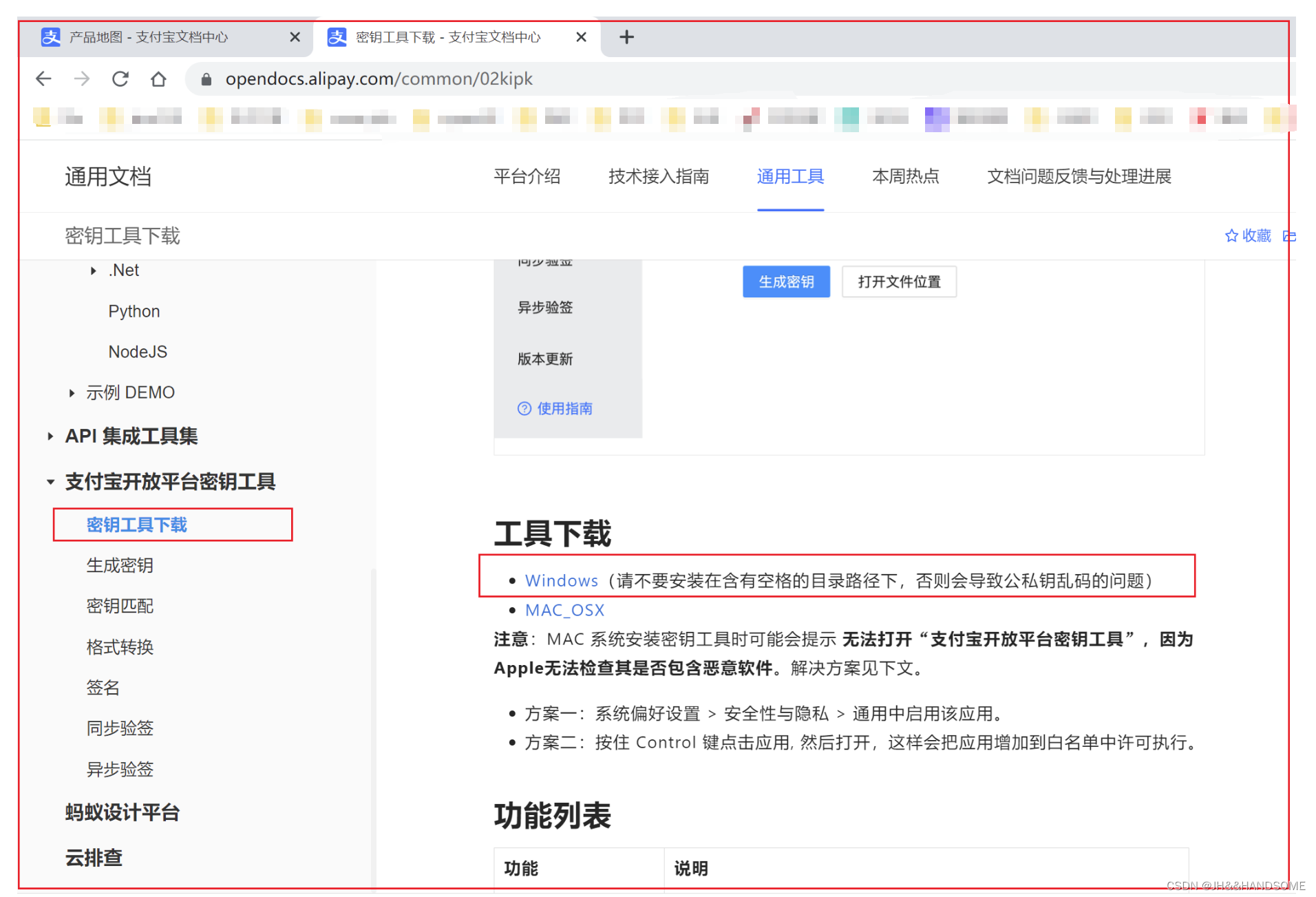The width and height of the screenshot is (1316, 897).
Task: Open the 本周热点 navigation item
Action: coord(905,177)
